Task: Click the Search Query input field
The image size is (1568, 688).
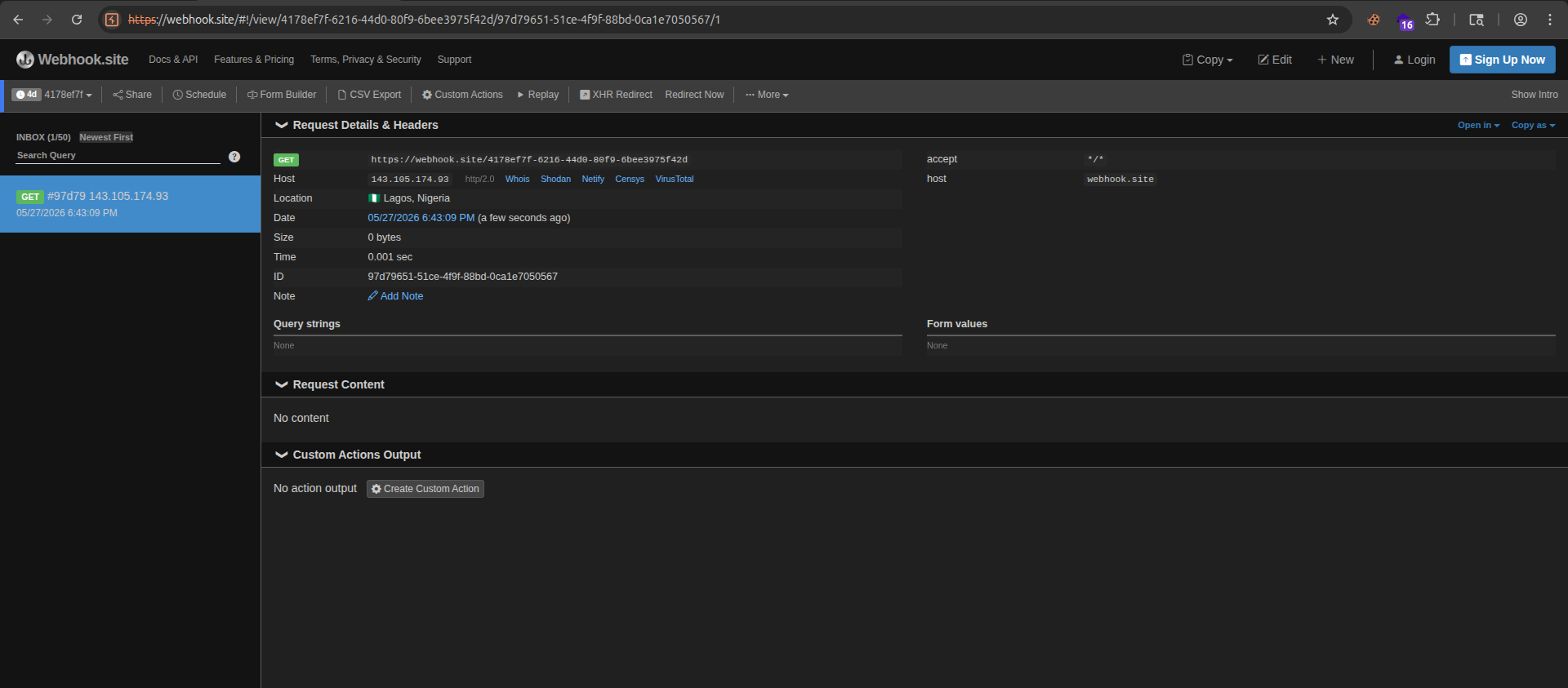Action: 118,155
